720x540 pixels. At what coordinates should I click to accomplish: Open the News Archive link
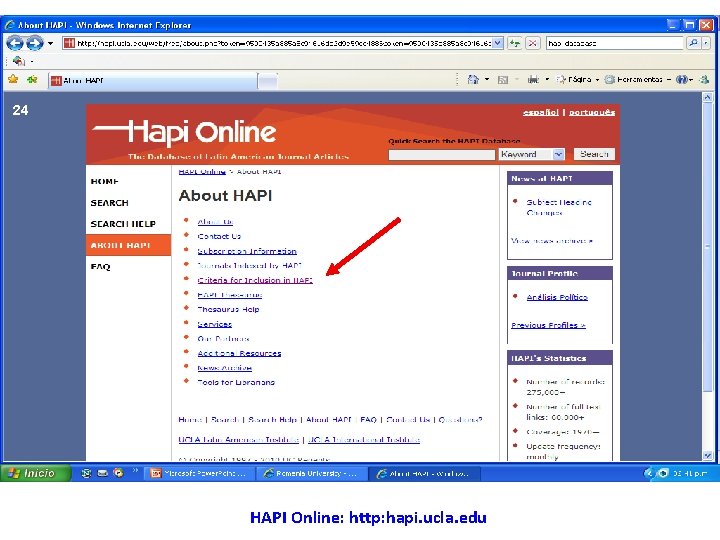point(225,368)
